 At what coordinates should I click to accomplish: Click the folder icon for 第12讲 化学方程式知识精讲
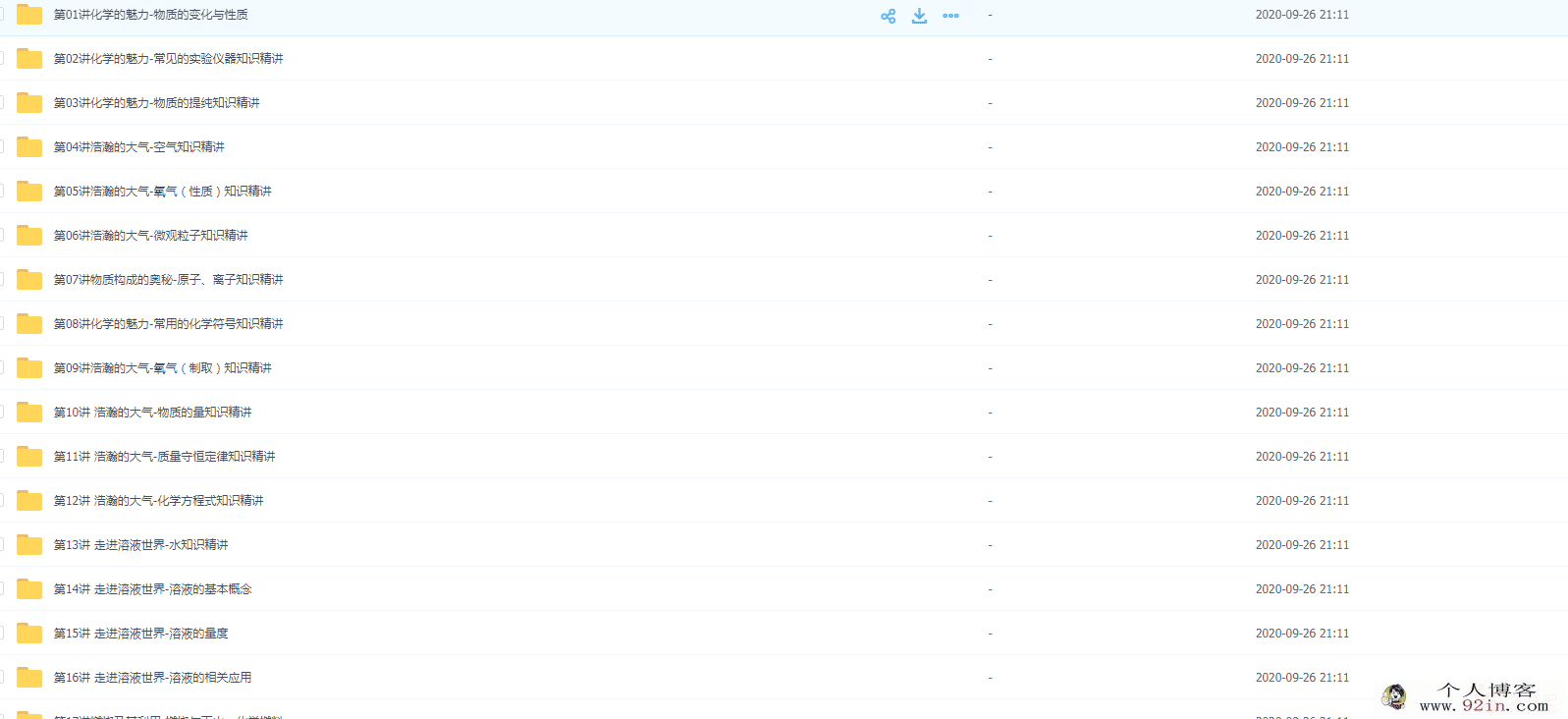point(29,501)
